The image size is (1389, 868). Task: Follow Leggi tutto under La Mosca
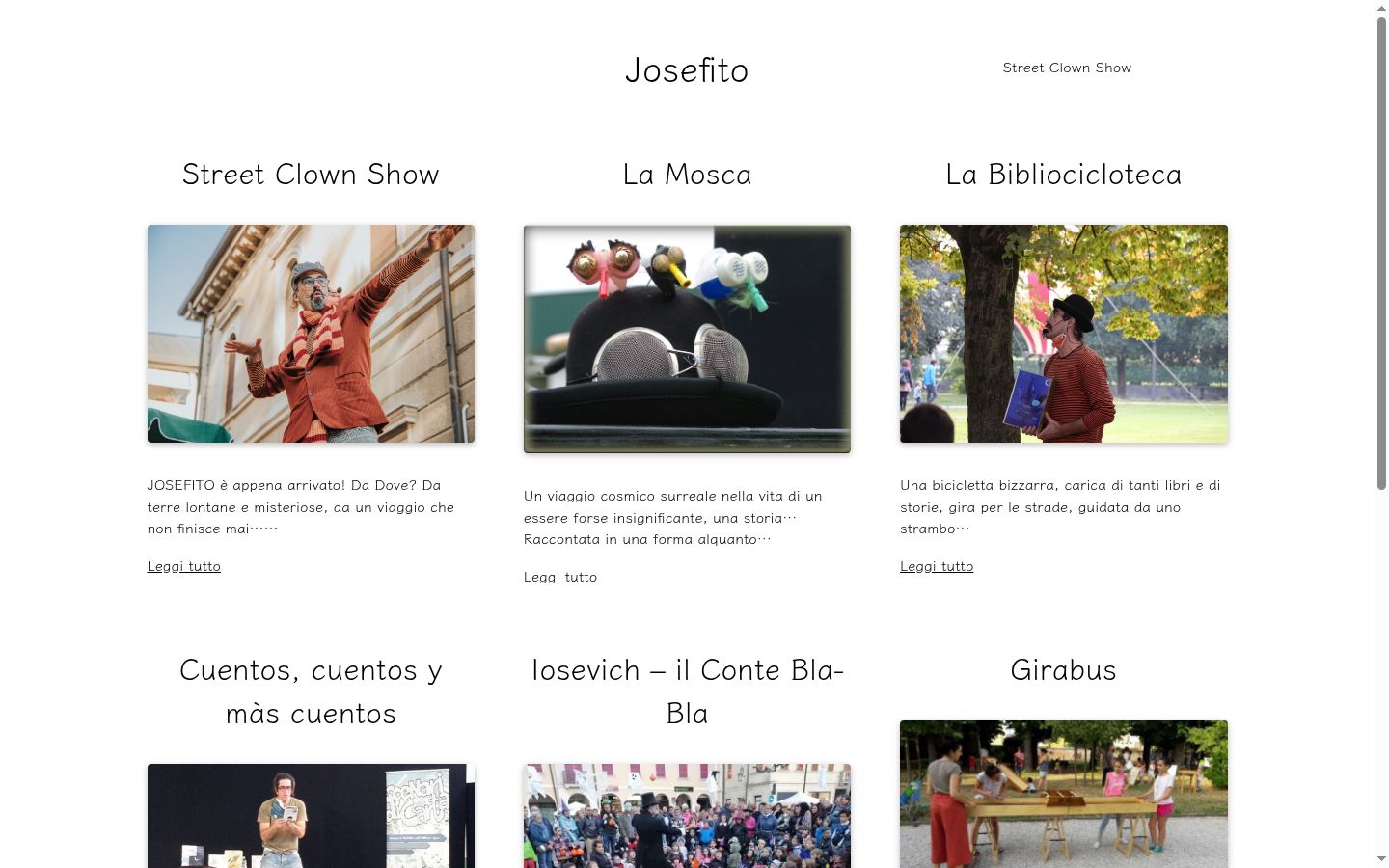pos(560,577)
